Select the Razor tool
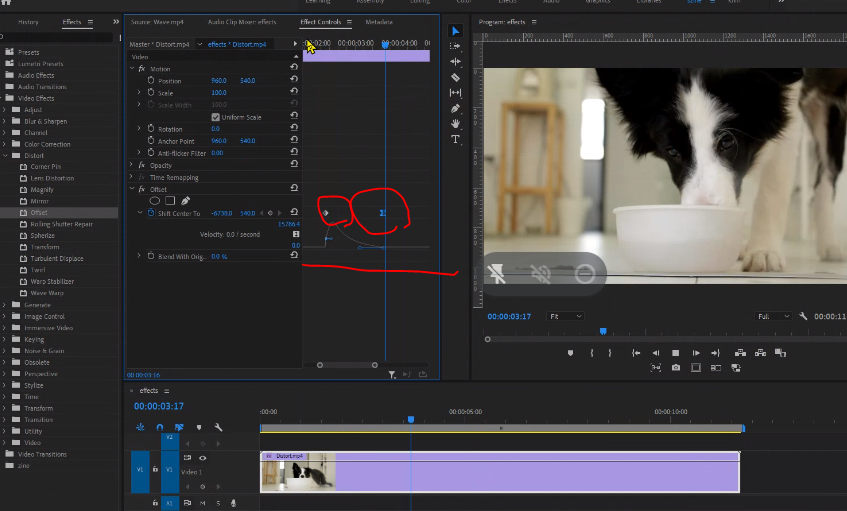 point(455,77)
